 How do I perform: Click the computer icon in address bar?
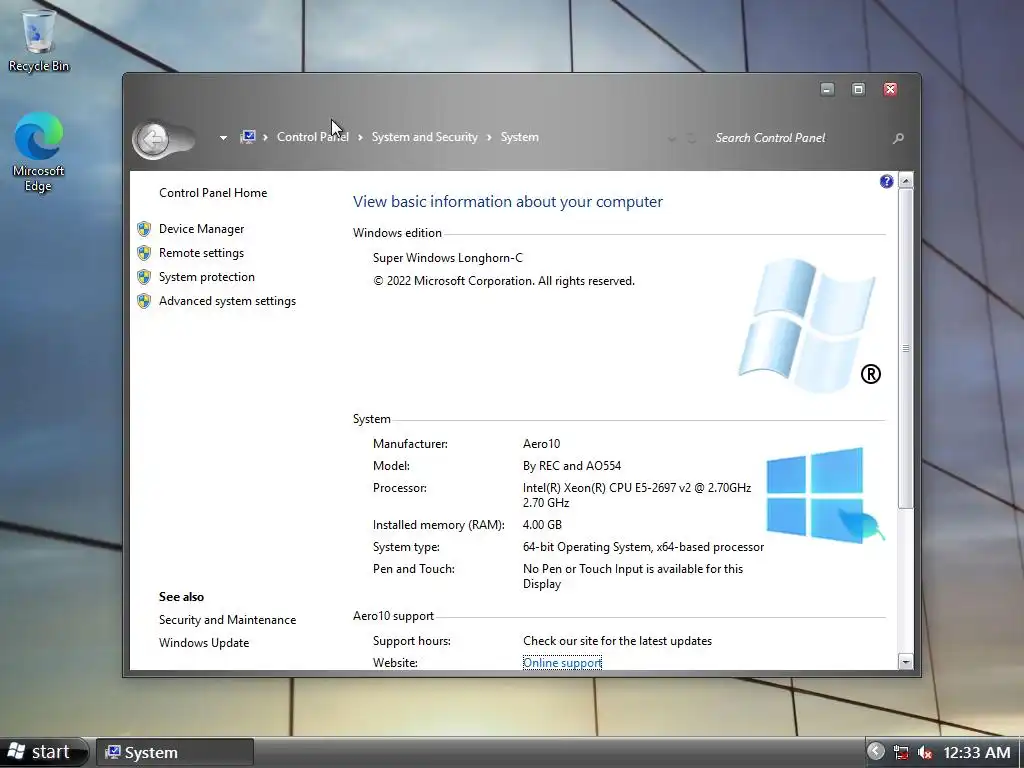tap(248, 137)
